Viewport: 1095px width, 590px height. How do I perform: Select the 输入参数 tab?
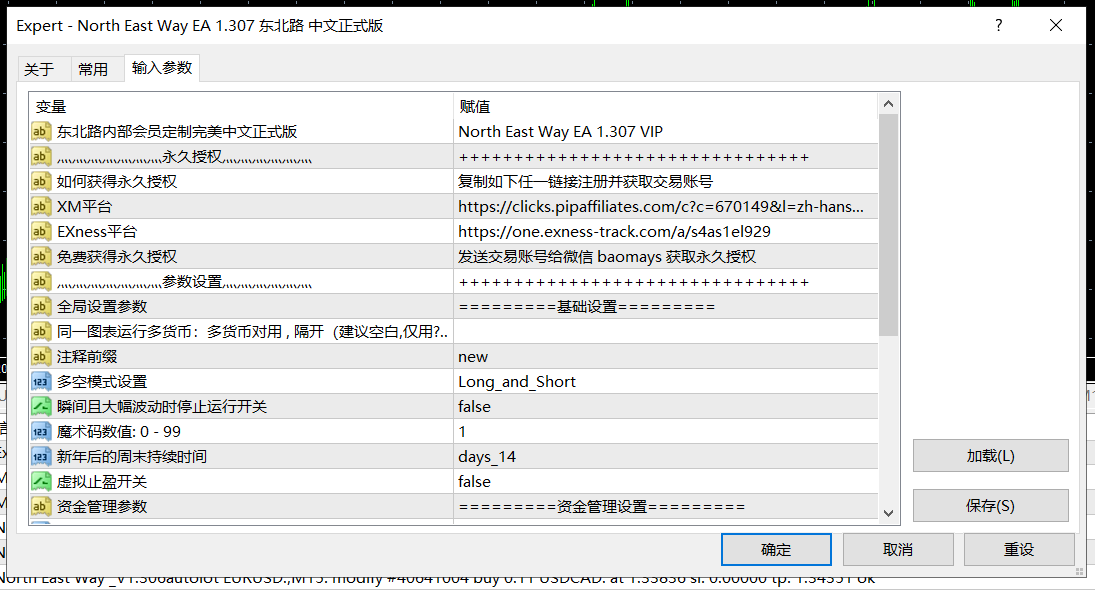162,68
